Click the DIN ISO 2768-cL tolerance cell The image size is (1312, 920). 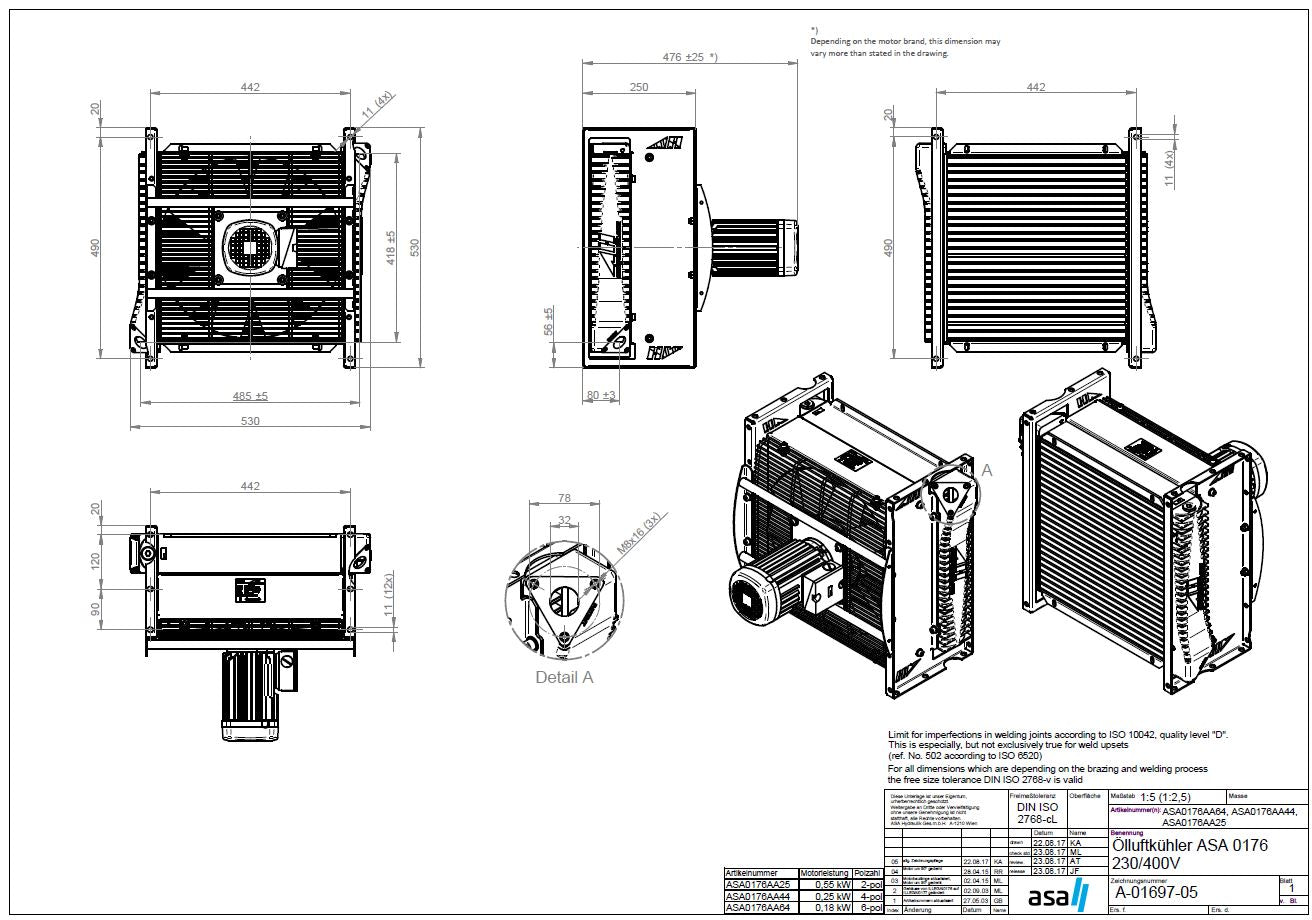point(1035,813)
